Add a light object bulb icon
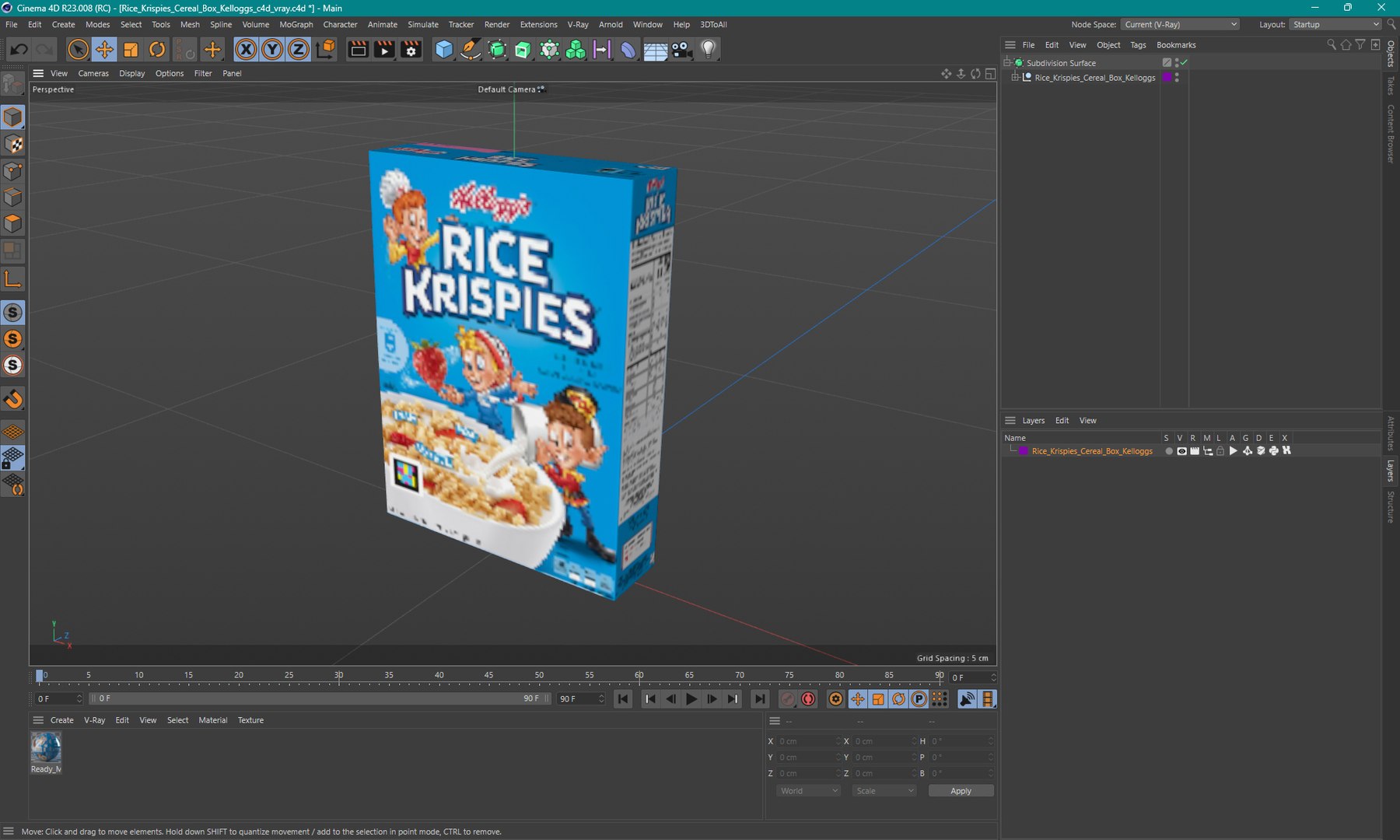The height and width of the screenshot is (840, 1400). coord(708,50)
